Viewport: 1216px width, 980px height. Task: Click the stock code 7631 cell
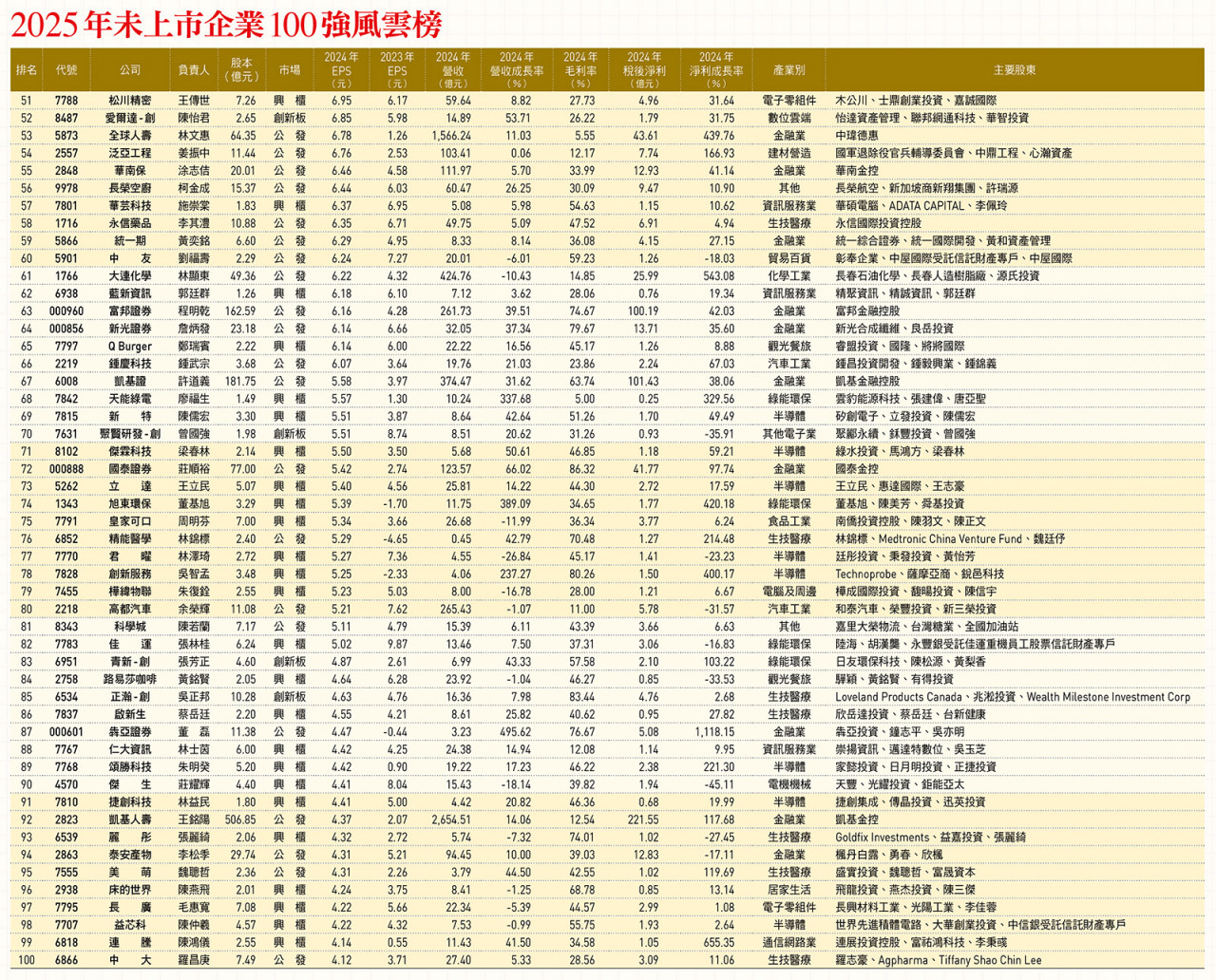coord(66,434)
